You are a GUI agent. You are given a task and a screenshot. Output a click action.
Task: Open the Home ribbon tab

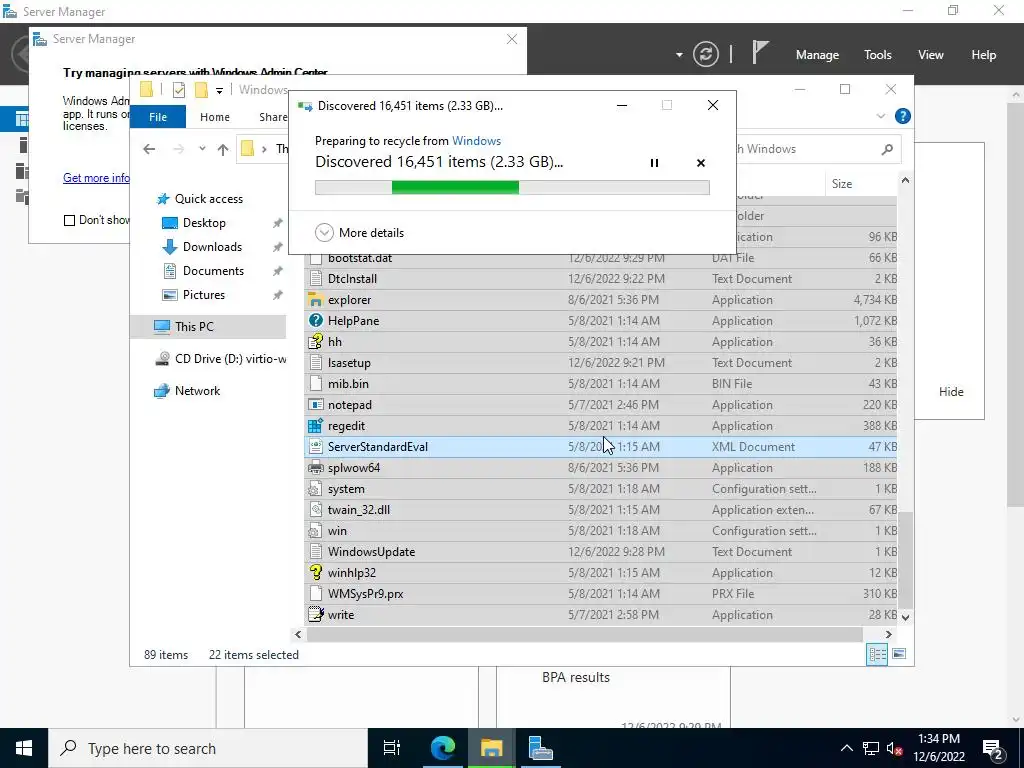click(215, 117)
